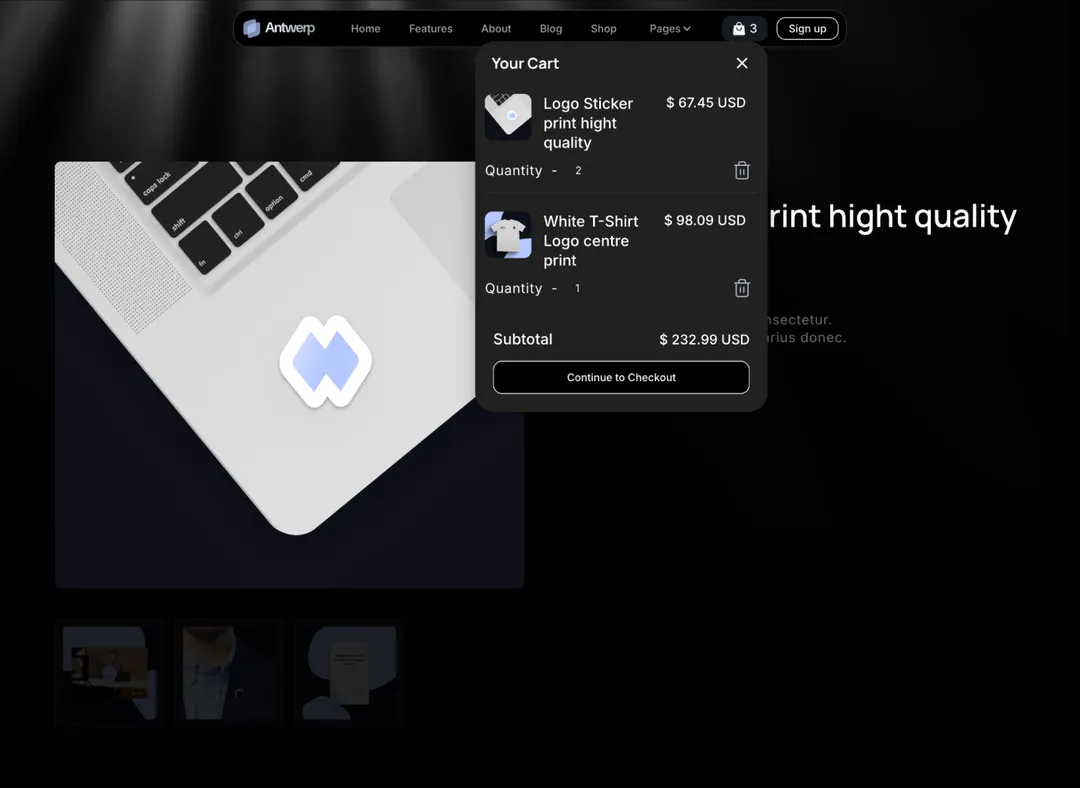Open the Shop menu item
This screenshot has width=1080, height=788.
click(x=603, y=28)
